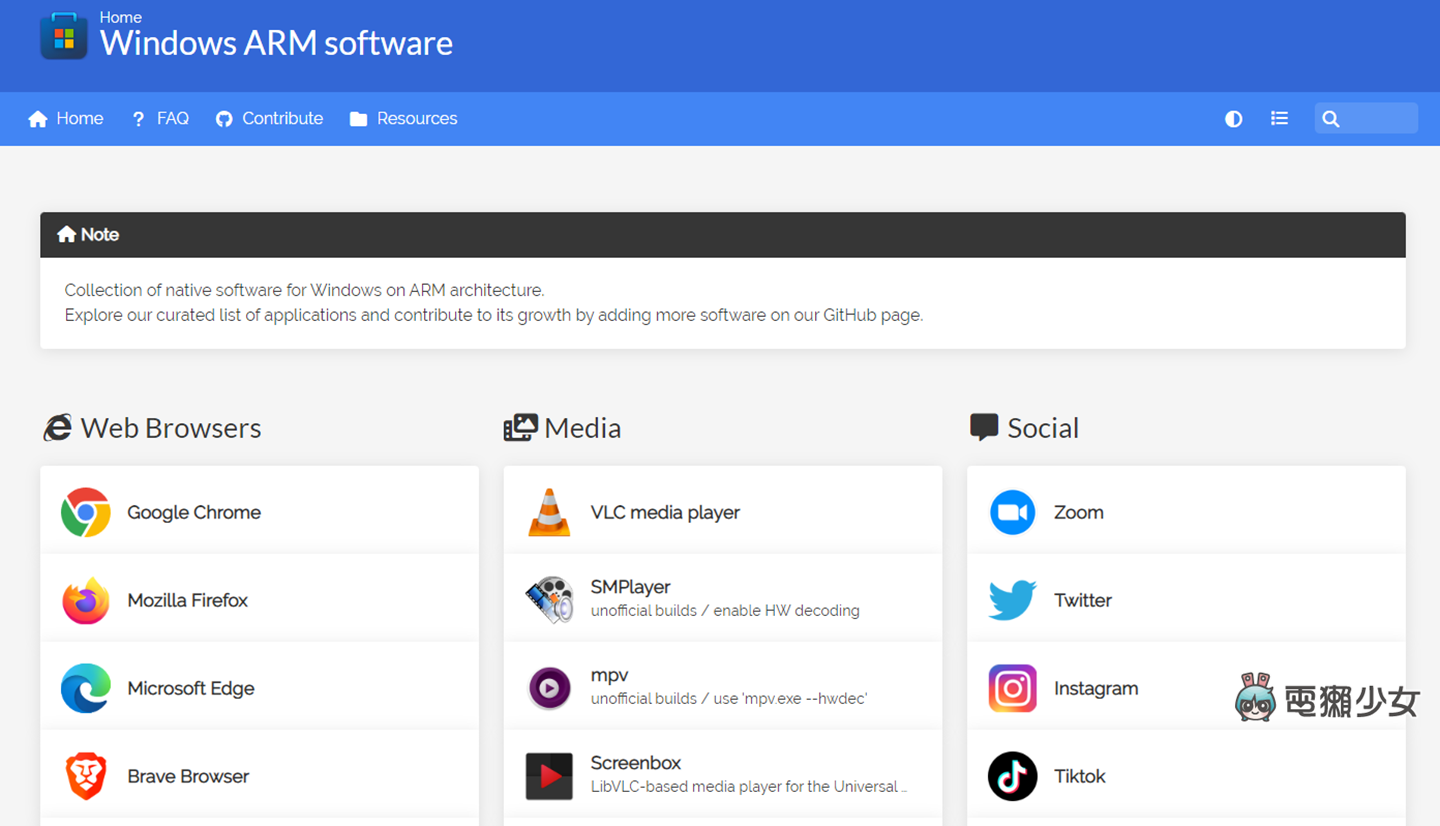Click 'Collection of native software' sentence

pyautogui.click(x=304, y=290)
